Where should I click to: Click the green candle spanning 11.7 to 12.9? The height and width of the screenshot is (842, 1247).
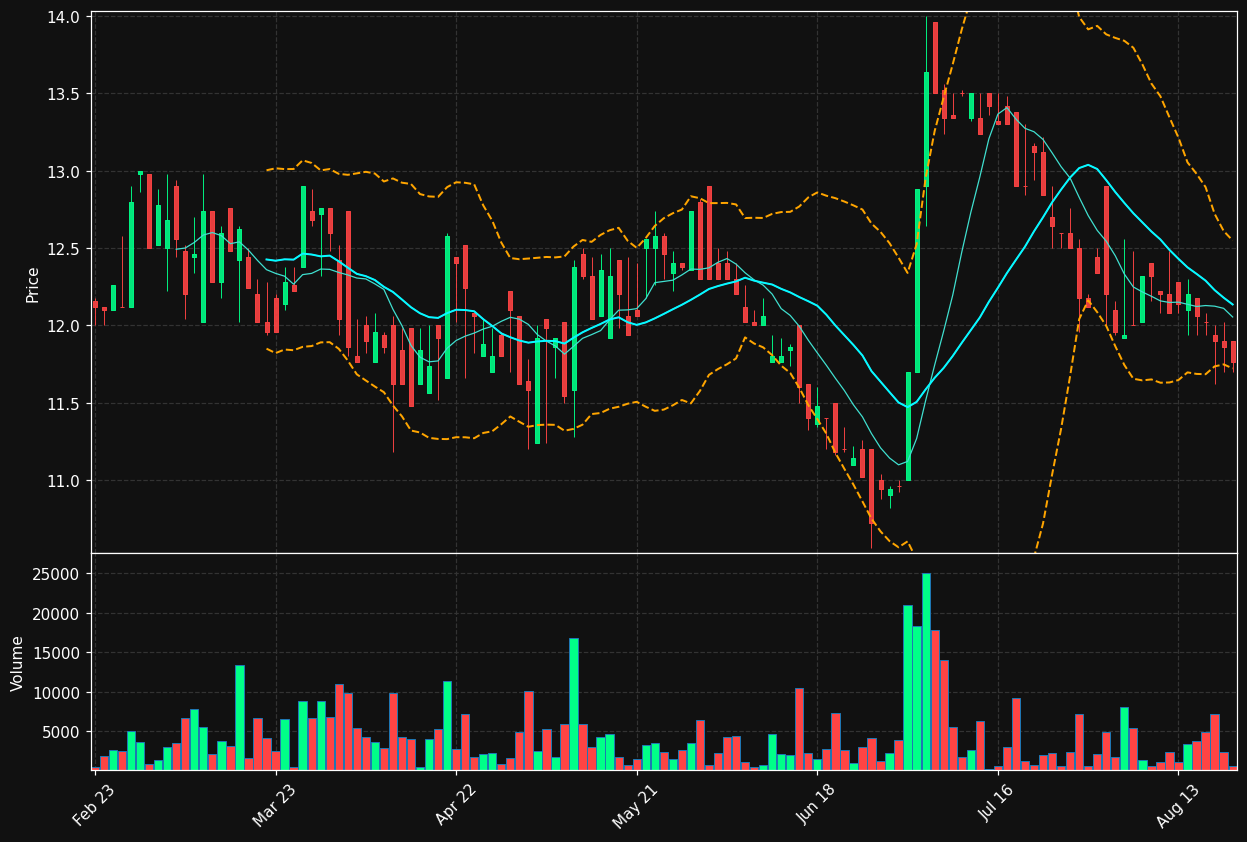[917, 281]
